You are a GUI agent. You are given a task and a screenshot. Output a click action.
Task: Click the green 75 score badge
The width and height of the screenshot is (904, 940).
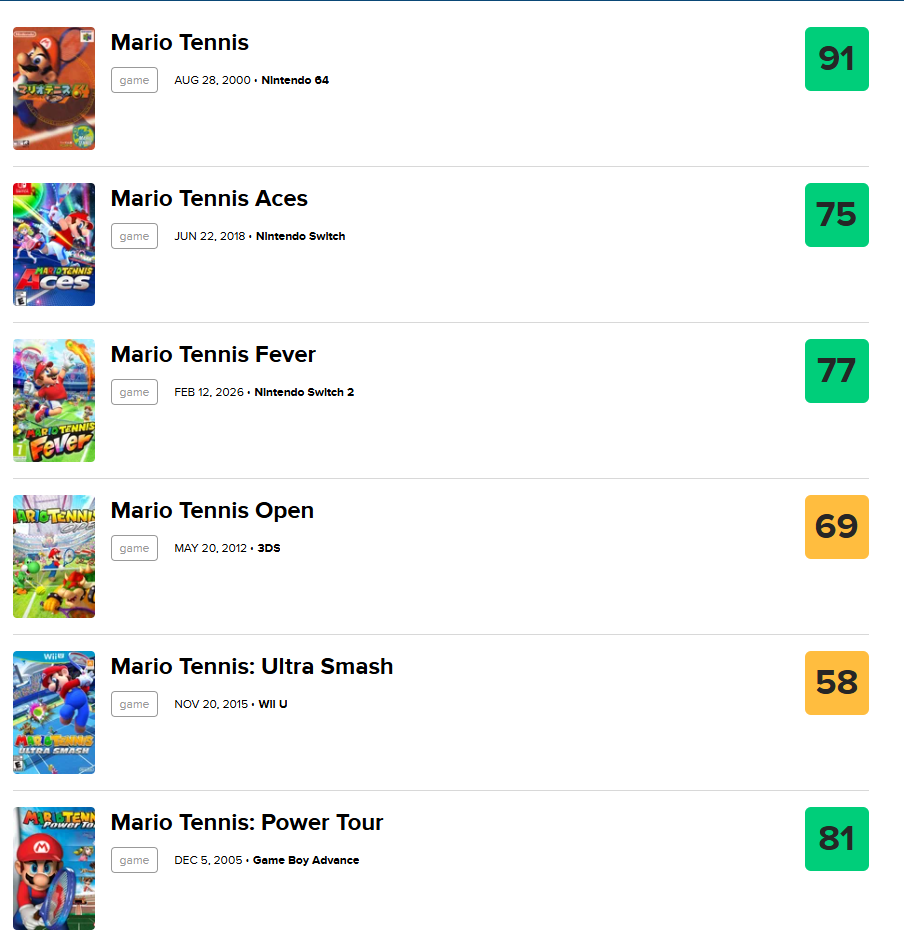[x=836, y=215]
